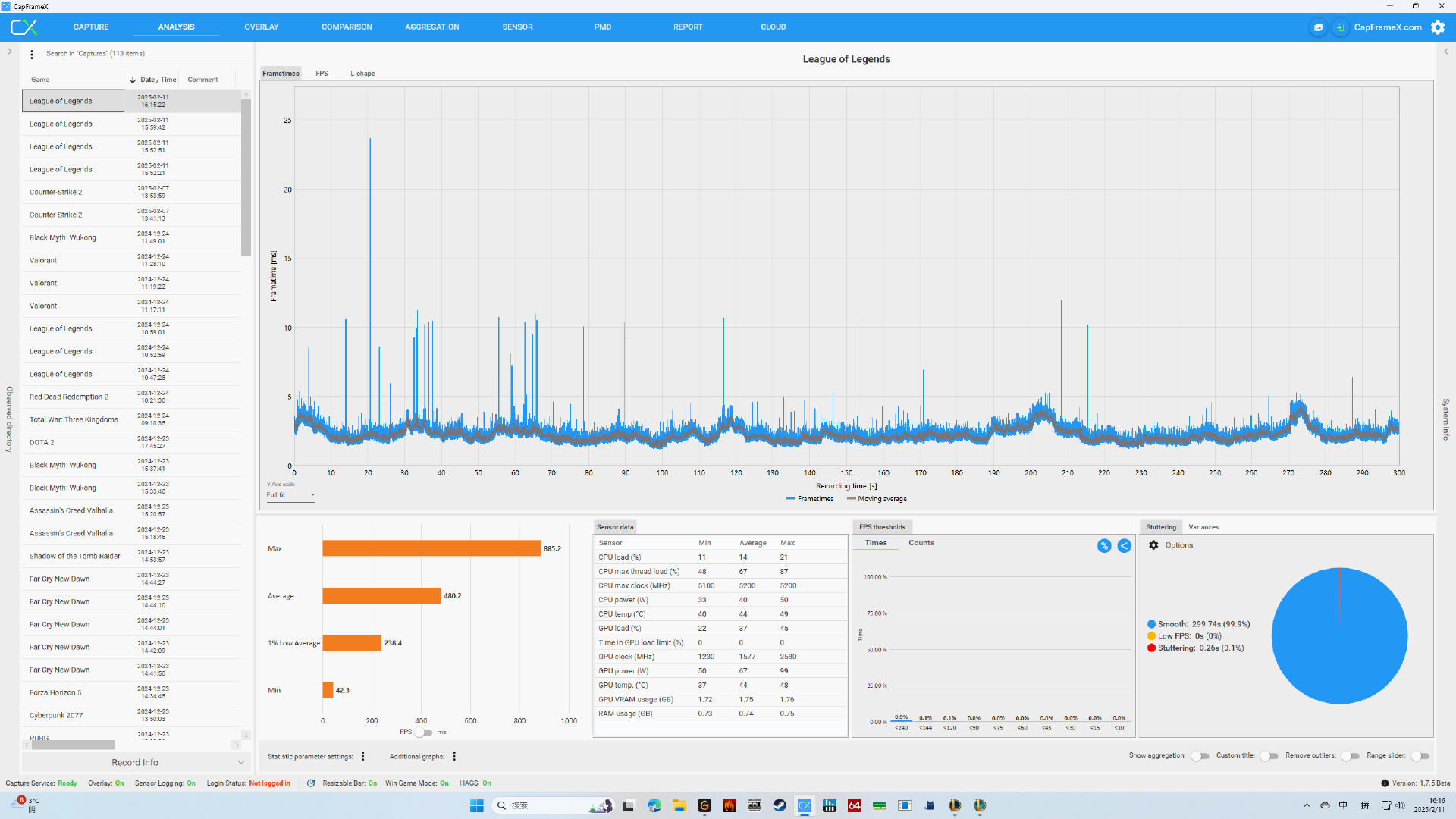Select Red Dead Redemption 2 capture
Viewport: 1456px width, 819px height.
131,397
